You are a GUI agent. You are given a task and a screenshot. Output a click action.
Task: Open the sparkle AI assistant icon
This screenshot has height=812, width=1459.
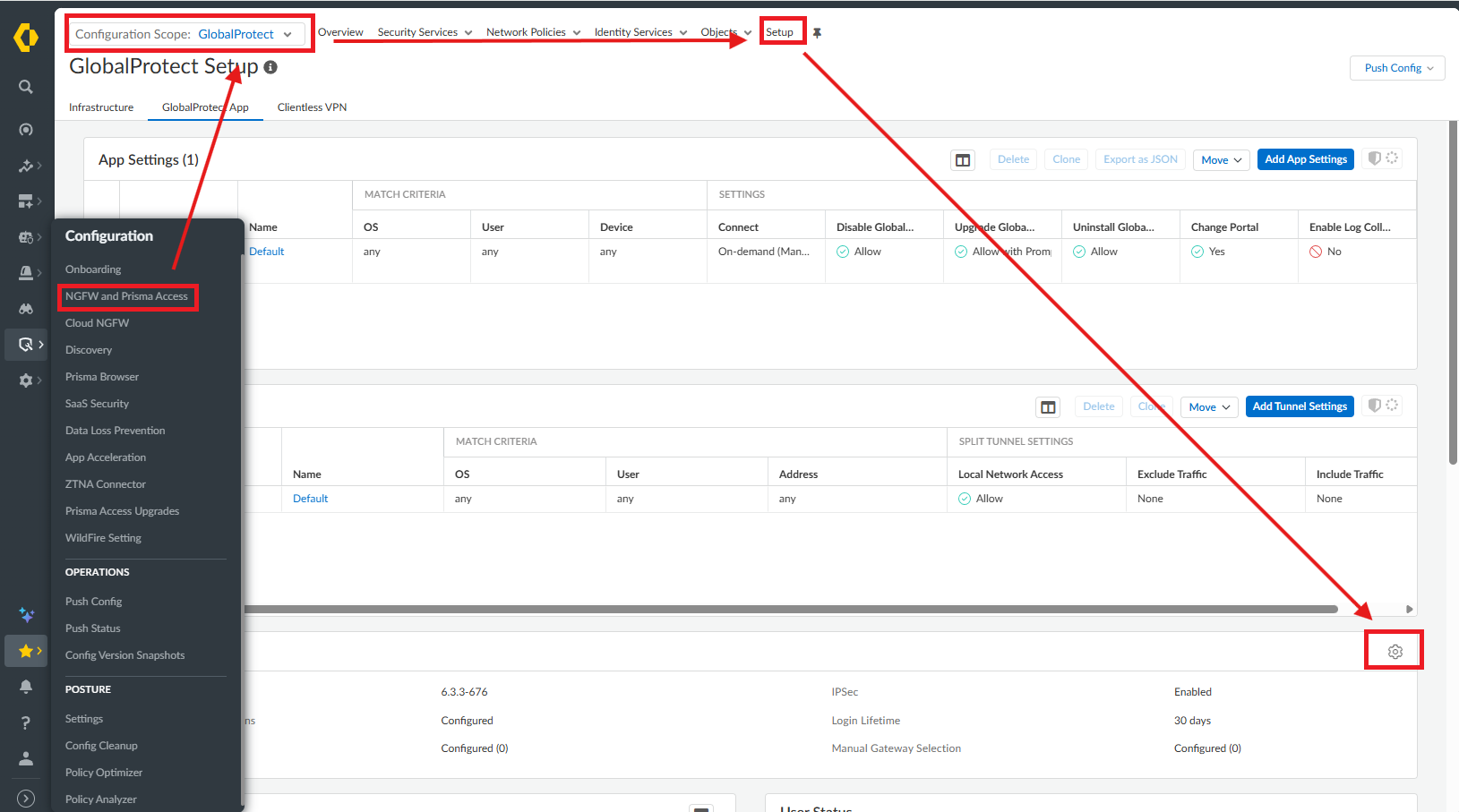(x=26, y=615)
